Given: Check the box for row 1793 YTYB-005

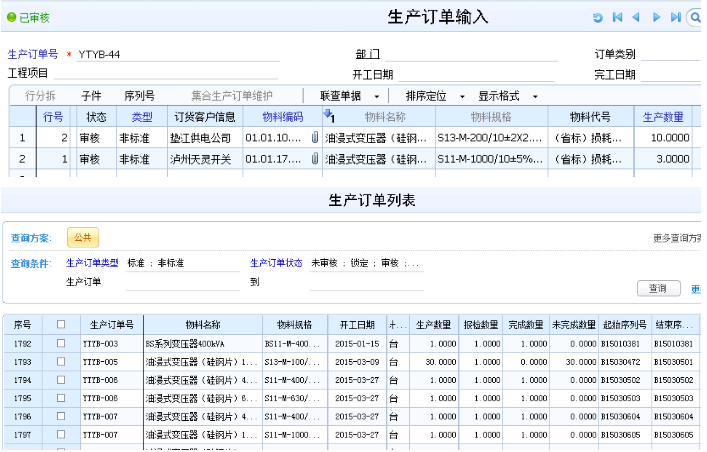Looking at the screenshot, I should coord(61,361).
